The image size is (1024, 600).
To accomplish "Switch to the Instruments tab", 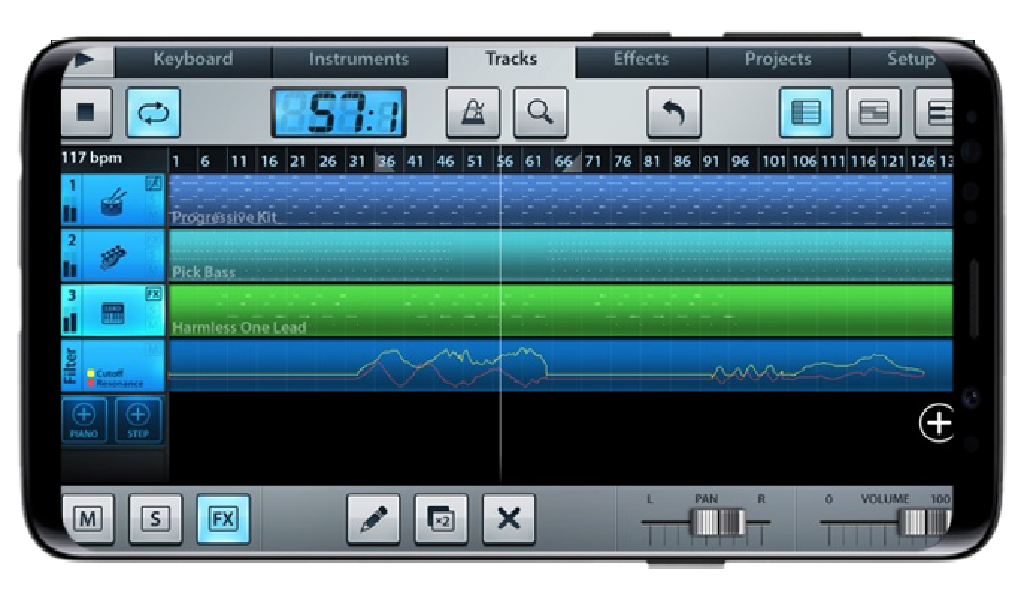I will click(357, 59).
